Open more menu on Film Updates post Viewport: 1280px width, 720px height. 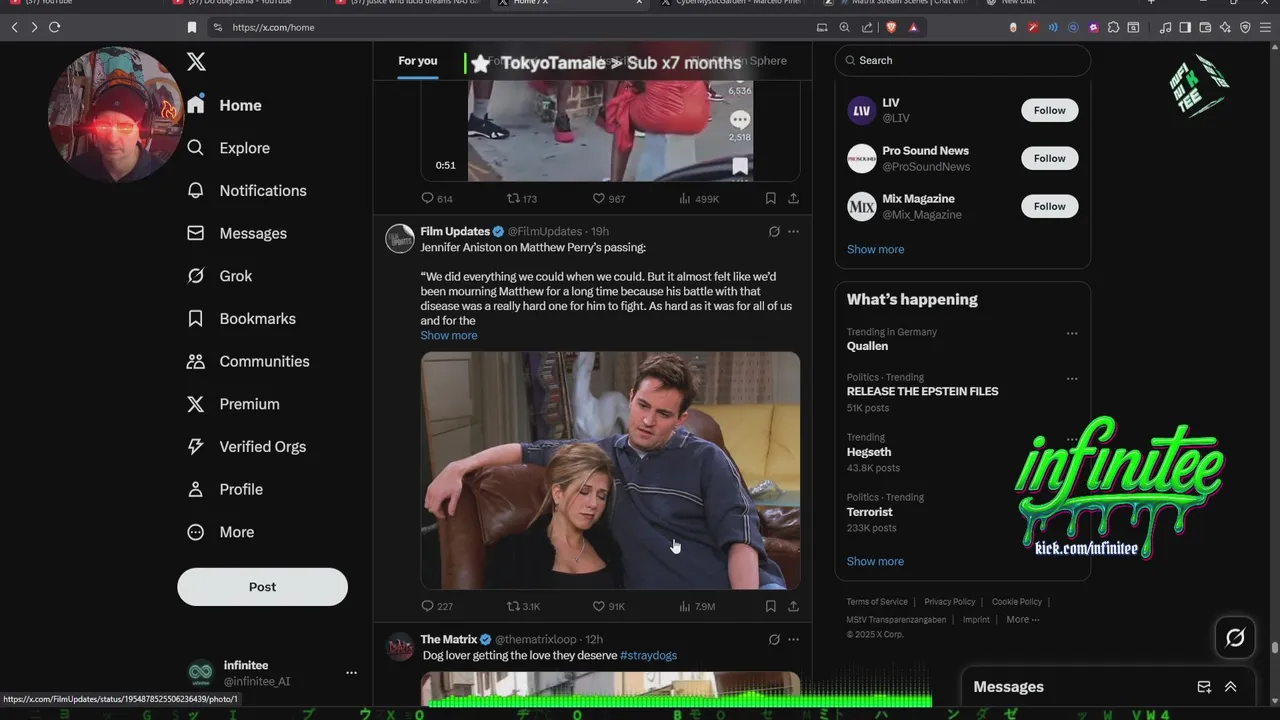tap(793, 231)
